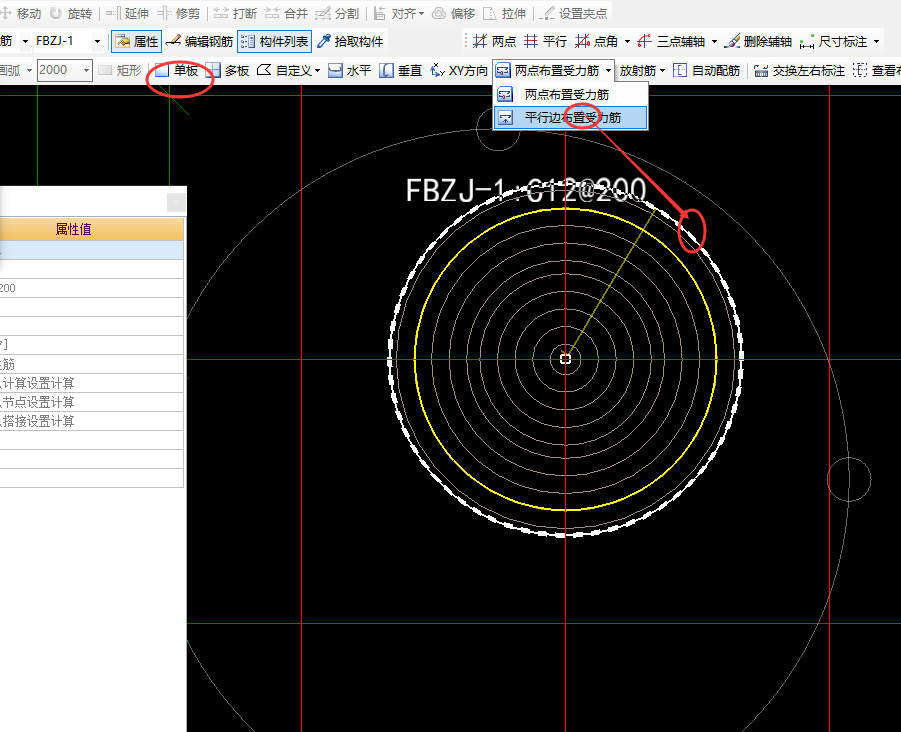Select the 搭接设置计算 property row
Image resolution: width=901 pixels, height=732 pixels.
[x=91, y=421]
